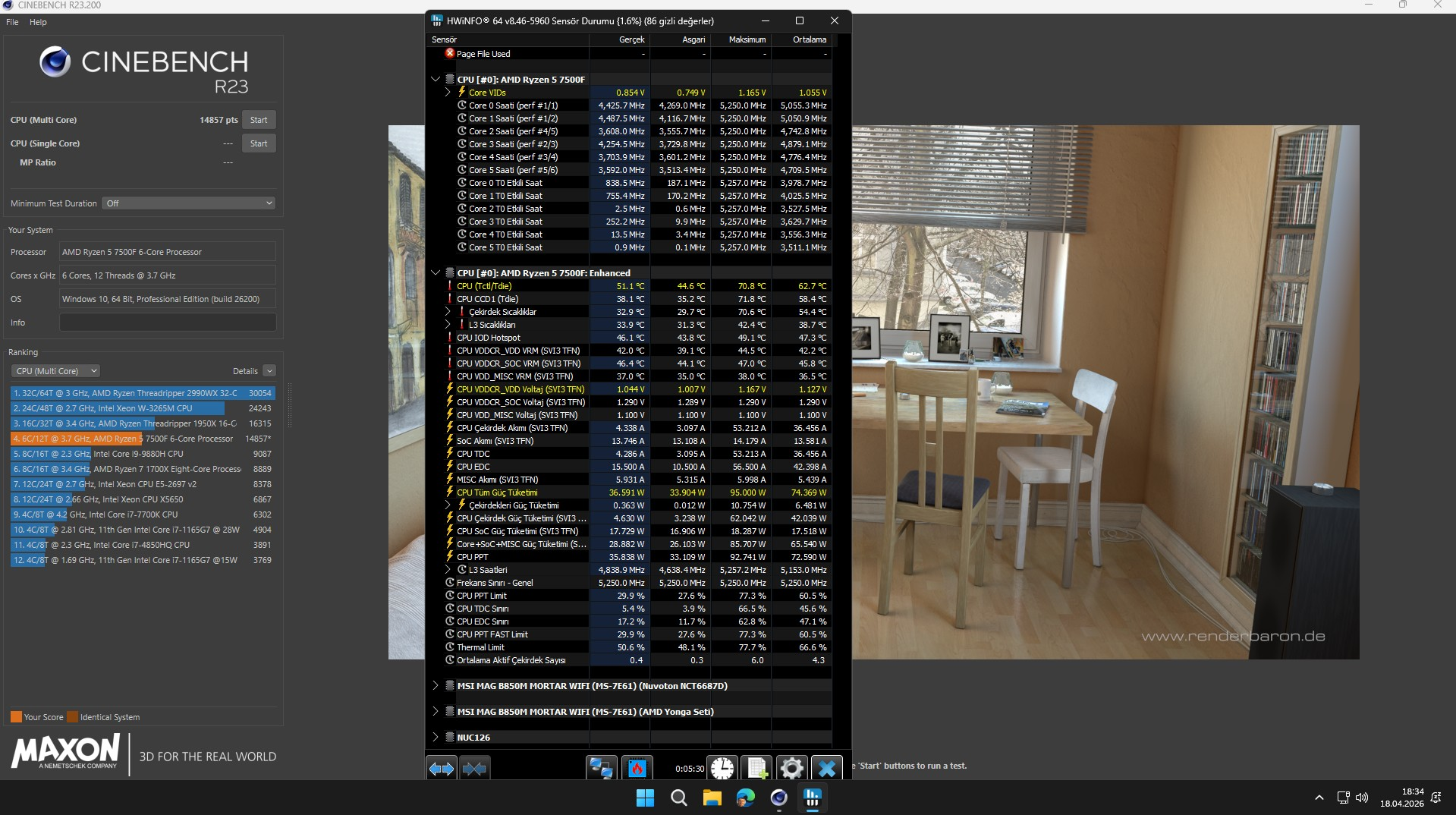This screenshot has height=815, width=1456.
Task: Click the Processor field value
Action: pyautogui.click(x=168, y=252)
